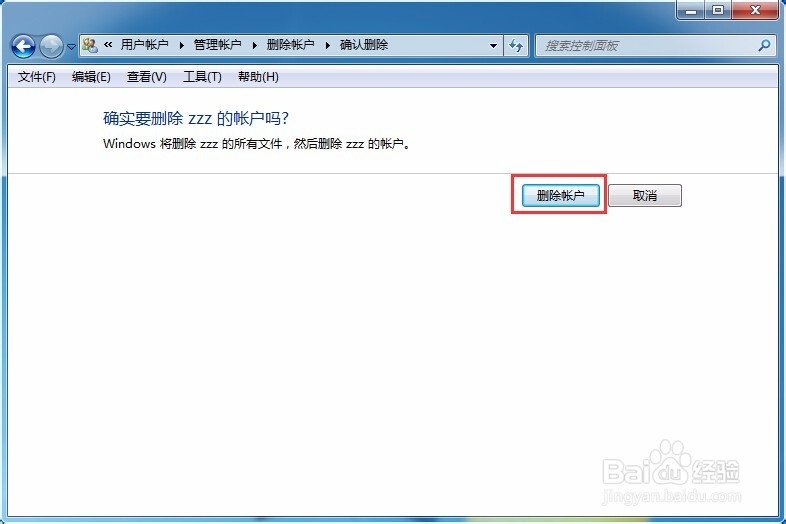Image resolution: width=786 pixels, height=524 pixels.
Task: Close the window with the red X
Action: click(x=755, y=10)
